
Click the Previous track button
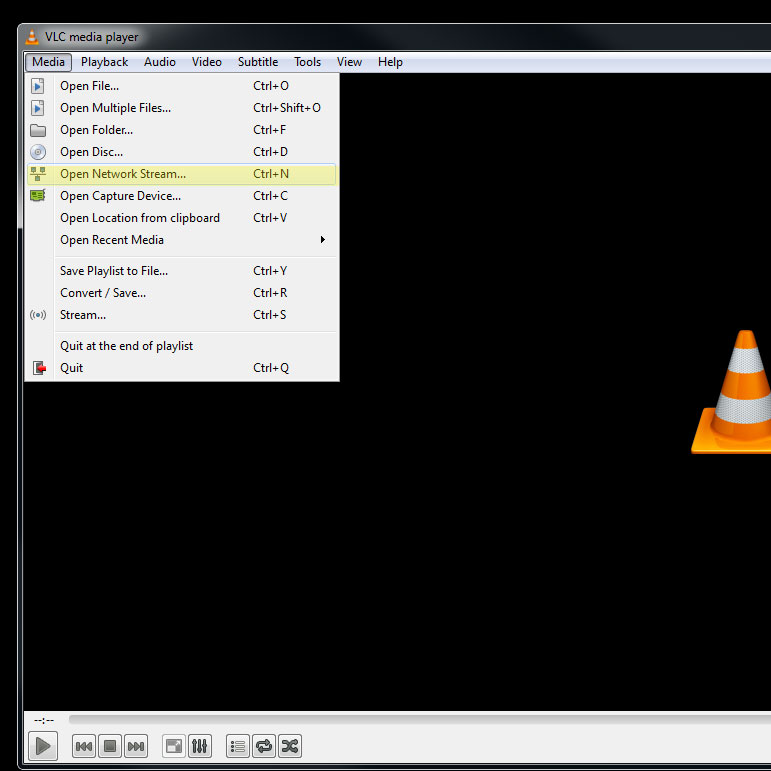85,746
